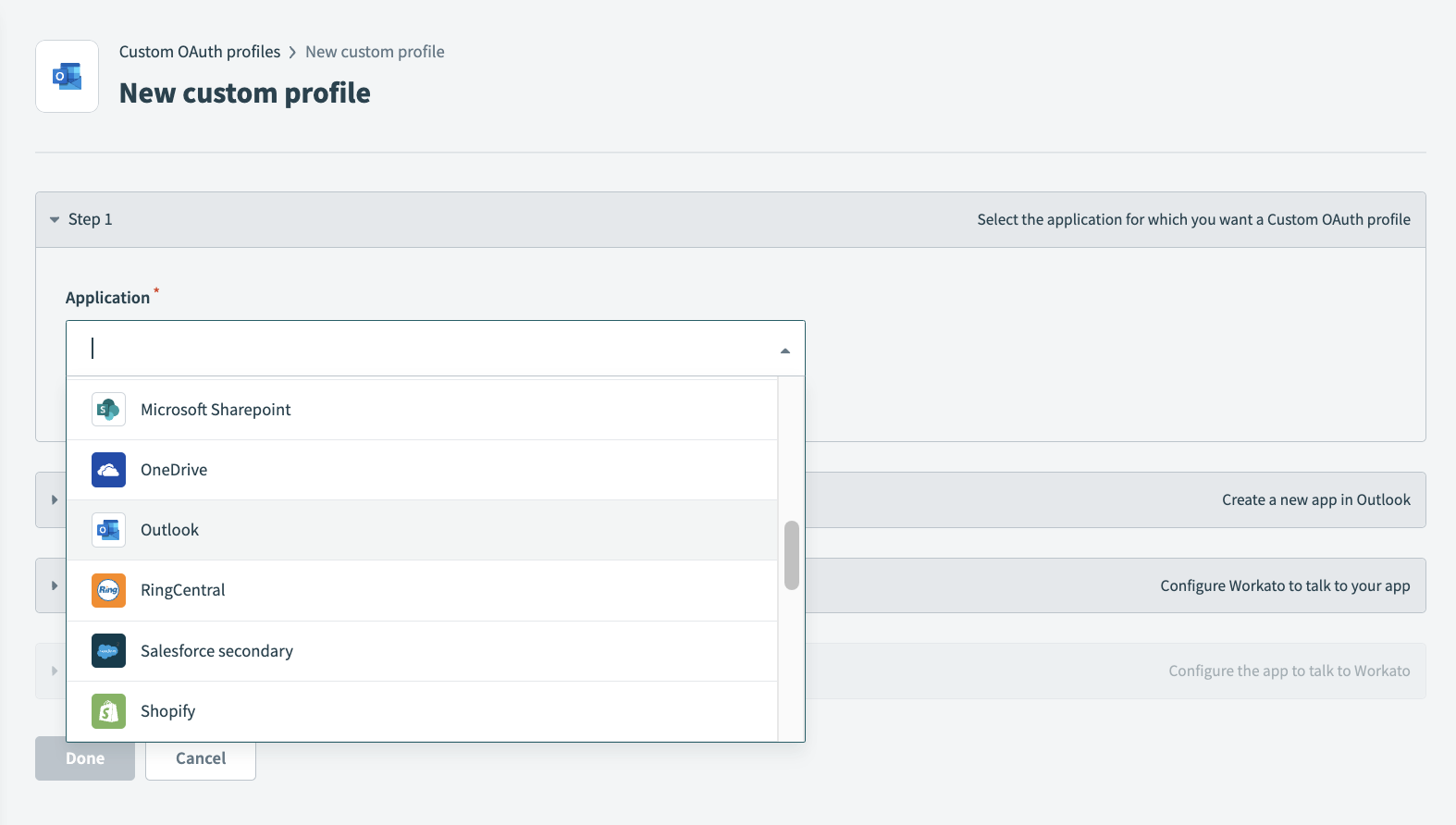
Task: Expand 'Configure the app to talk to Workato' step
Action: coord(55,671)
